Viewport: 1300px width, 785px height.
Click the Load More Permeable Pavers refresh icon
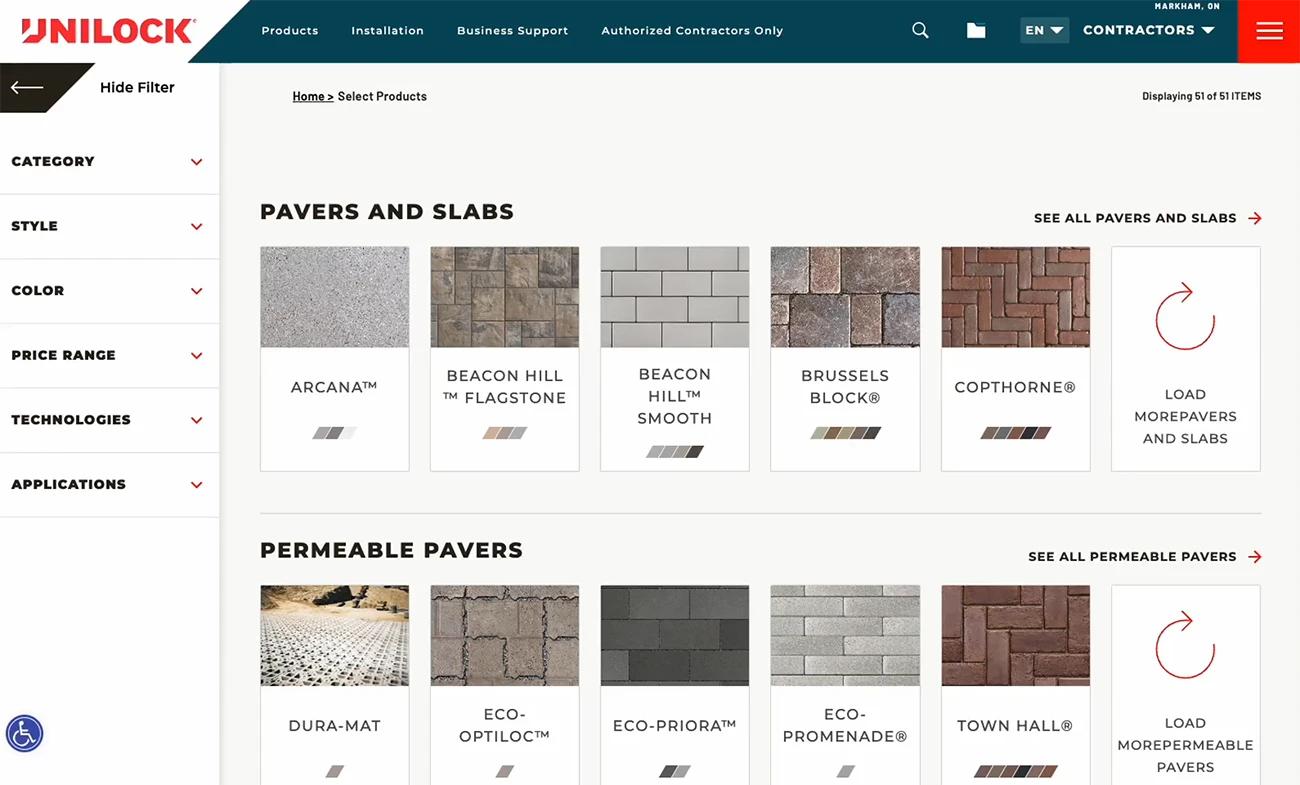click(x=1185, y=645)
